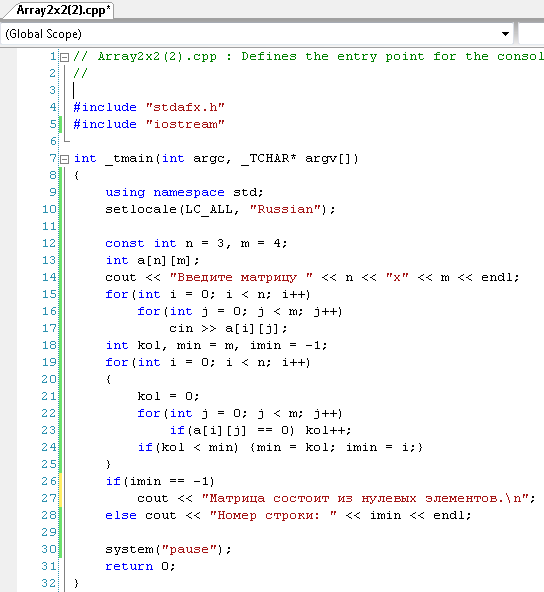Click the closing brace on line 32
This screenshot has width=544, height=592.
76,583
